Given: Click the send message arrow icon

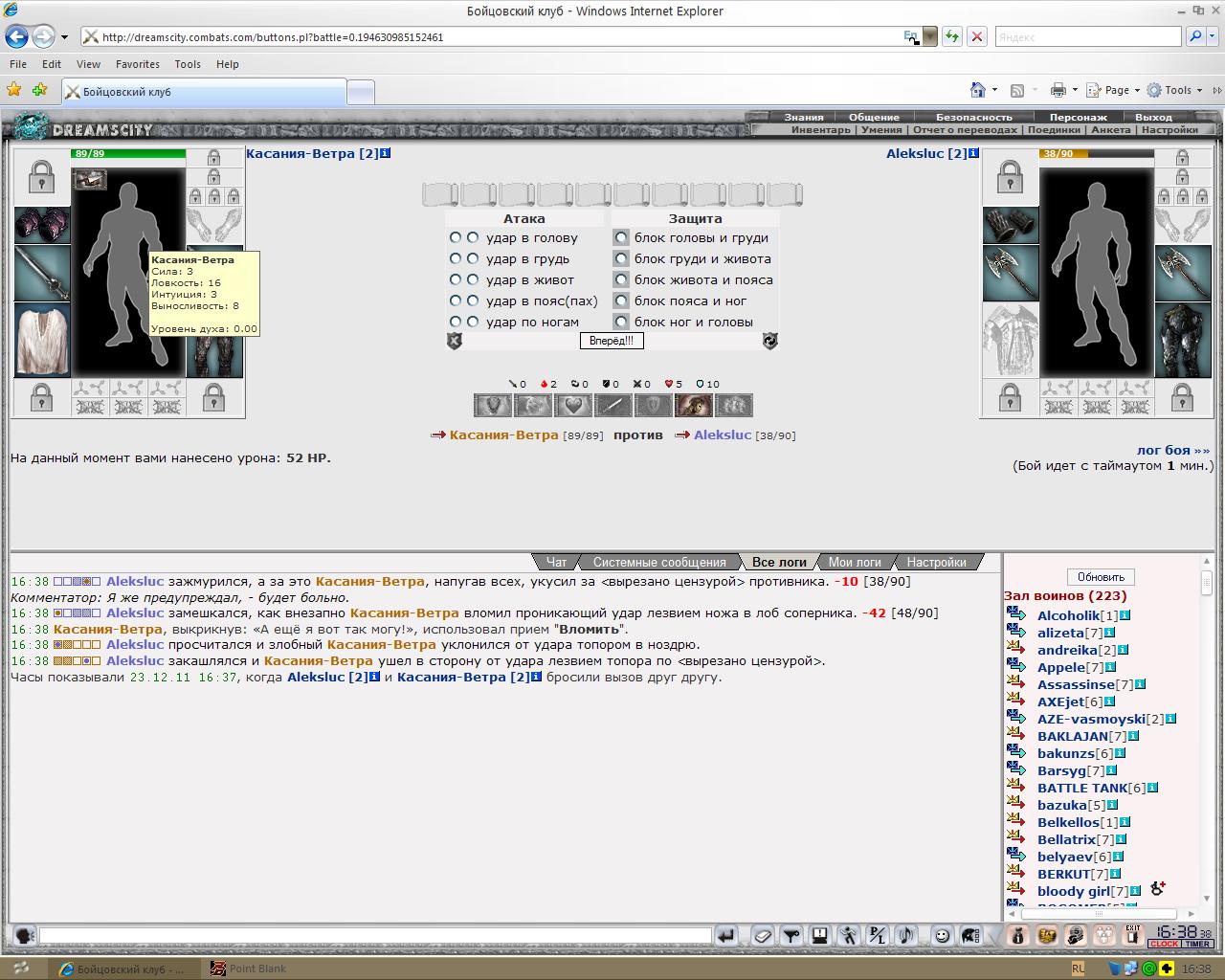Looking at the screenshot, I should coord(726,935).
